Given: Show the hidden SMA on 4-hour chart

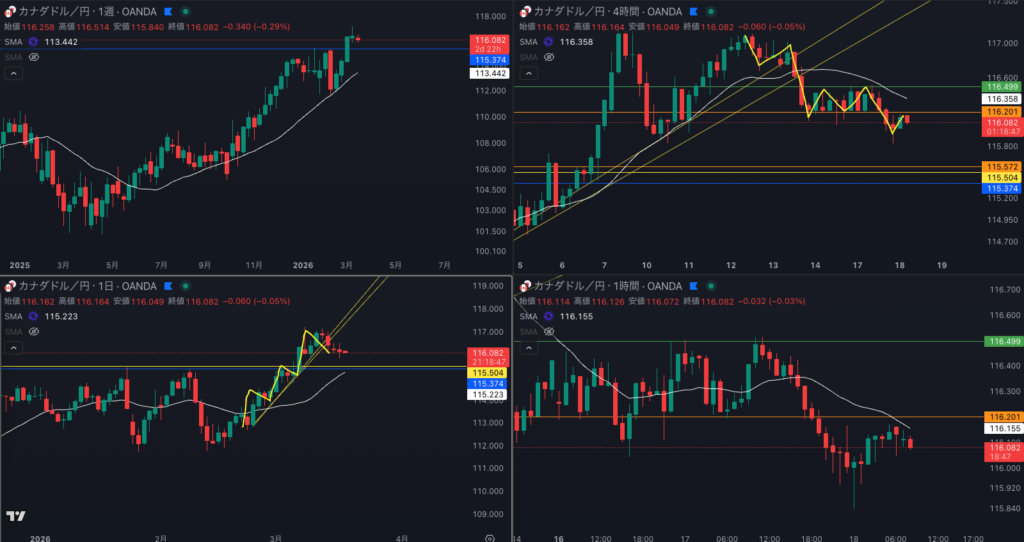Looking at the screenshot, I should click(x=546, y=57).
